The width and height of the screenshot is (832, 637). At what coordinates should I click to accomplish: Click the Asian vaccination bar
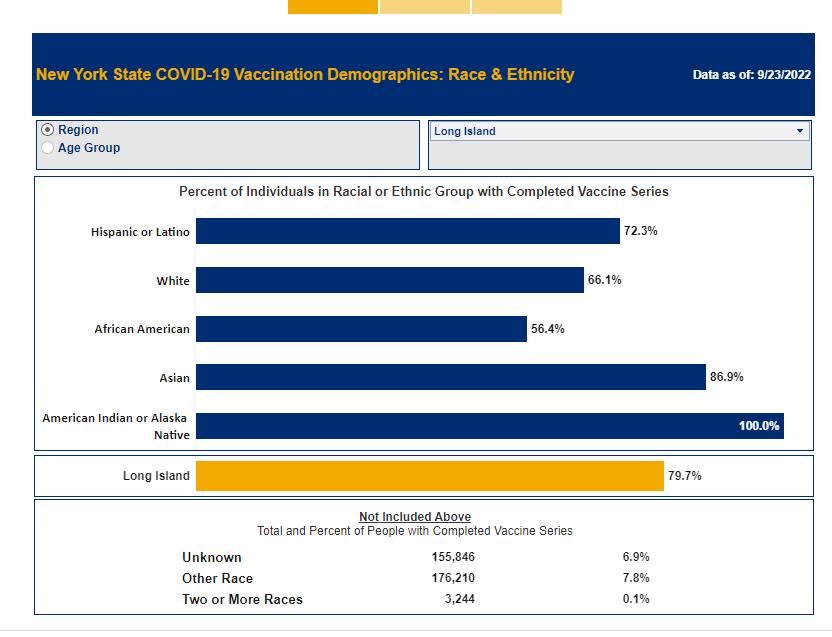[x=450, y=377]
